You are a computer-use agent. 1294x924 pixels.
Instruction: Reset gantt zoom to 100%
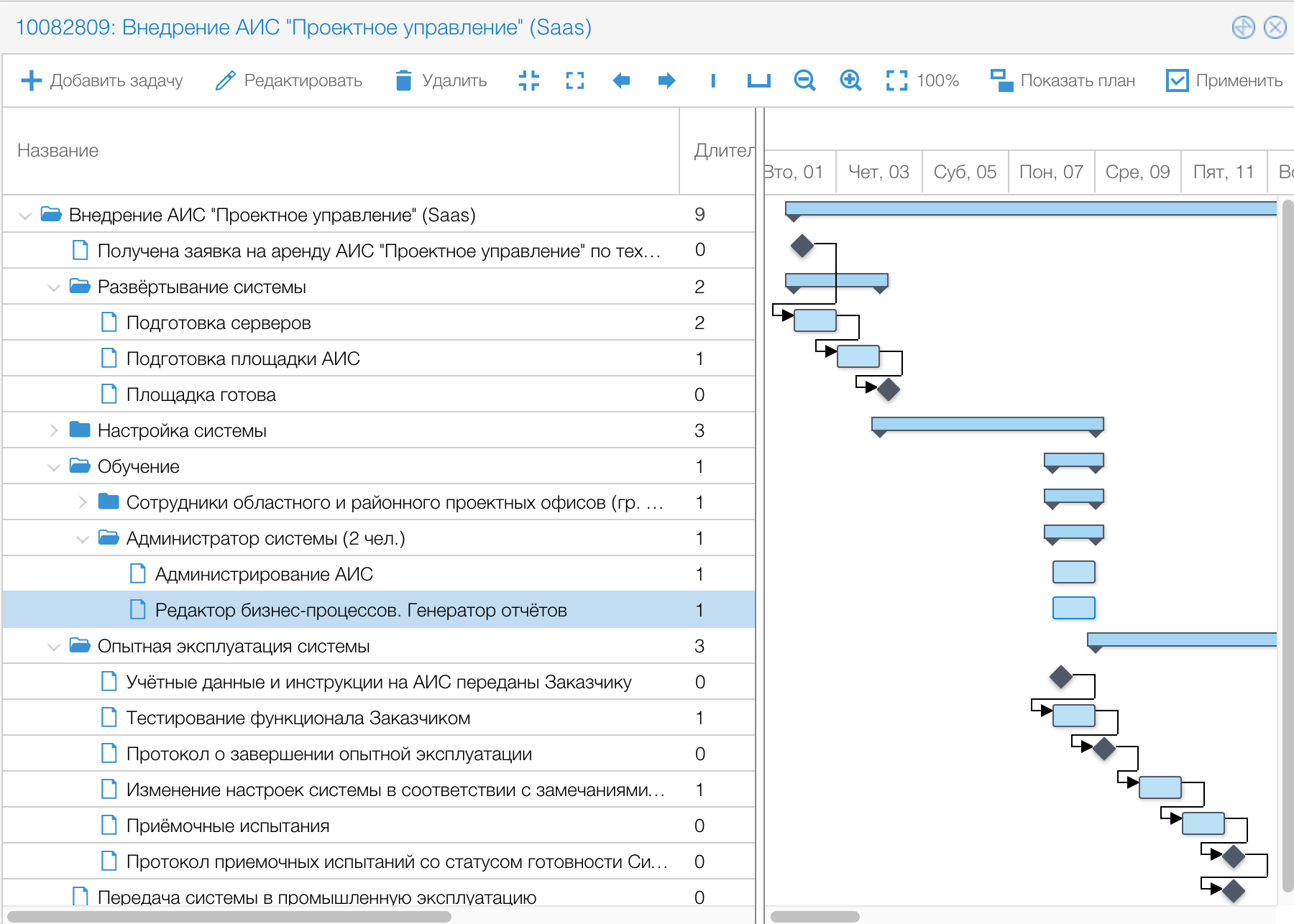922,80
